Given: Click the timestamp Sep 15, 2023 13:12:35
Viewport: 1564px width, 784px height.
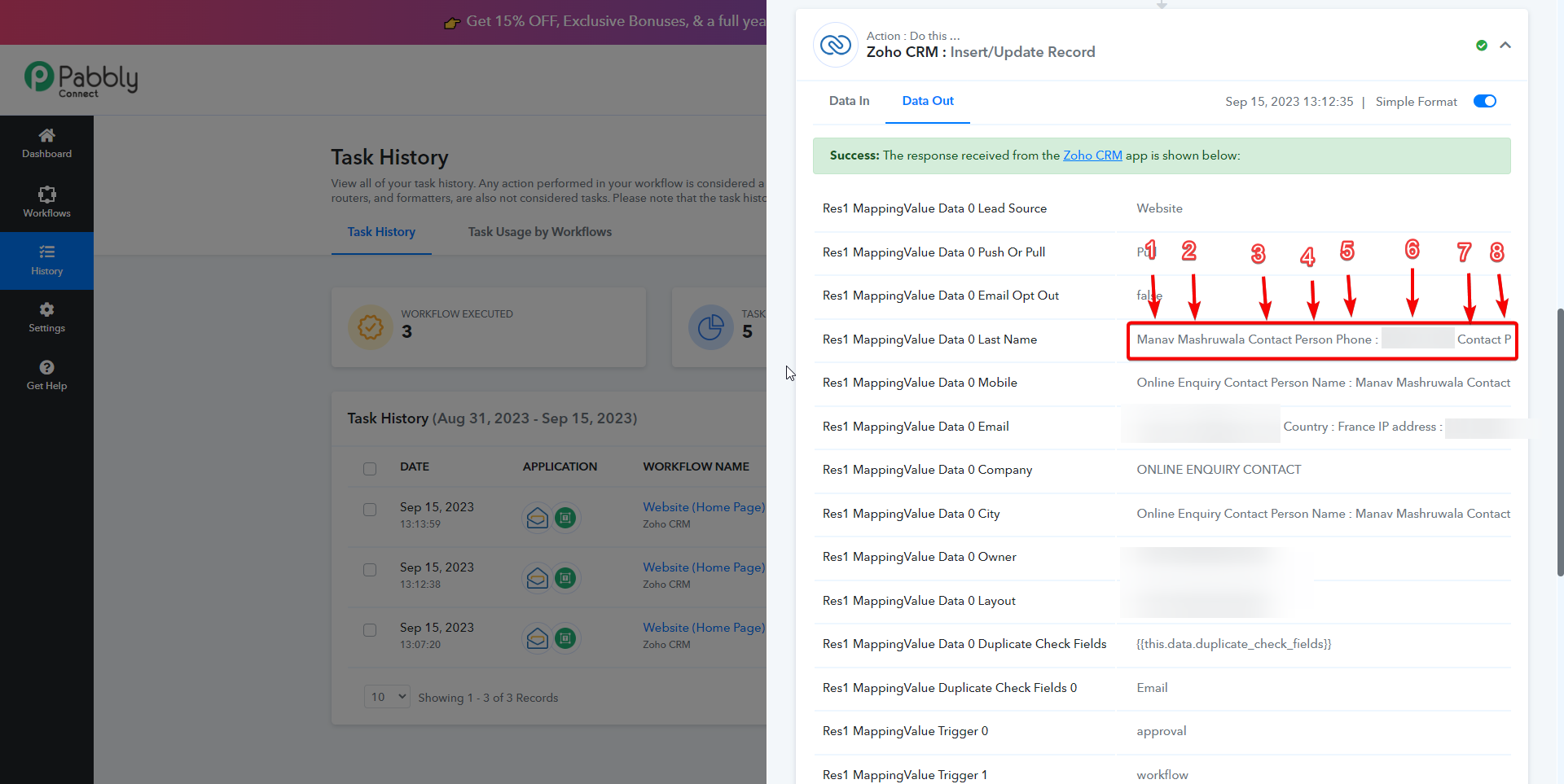Looking at the screenshot, I should point(1289,102).
